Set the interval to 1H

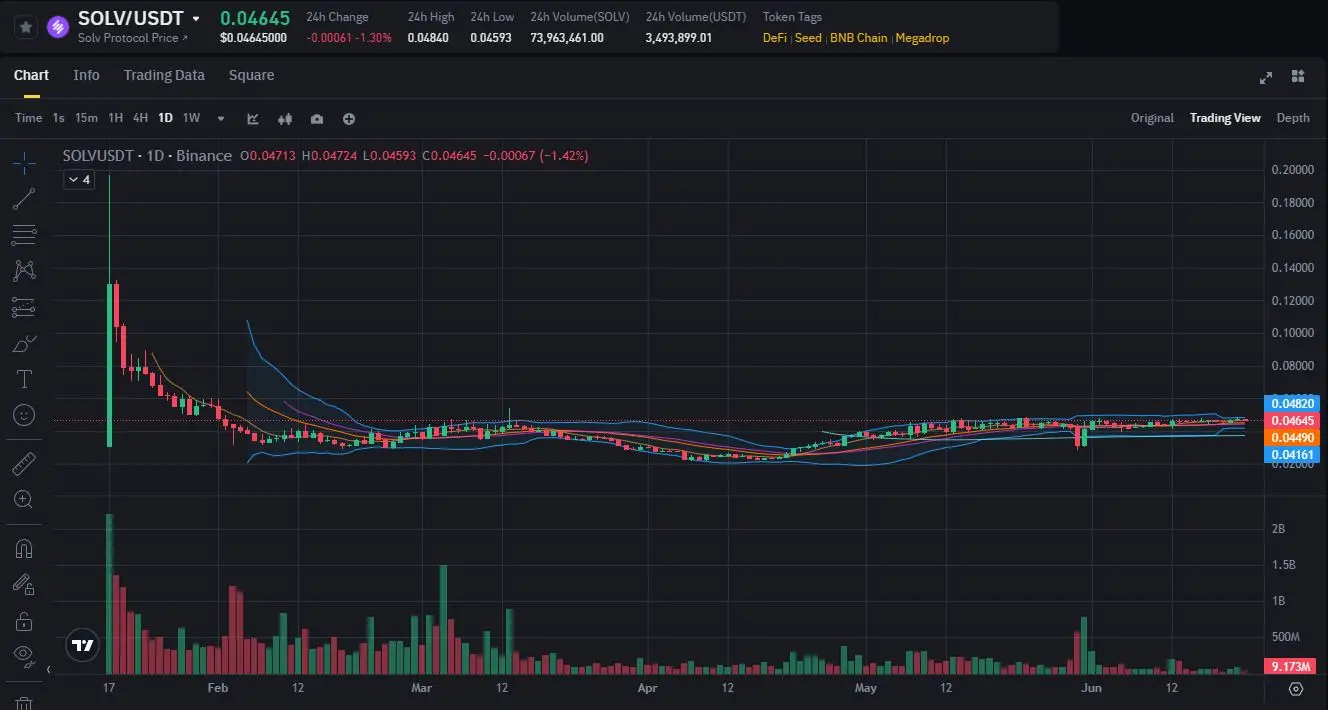116,118
